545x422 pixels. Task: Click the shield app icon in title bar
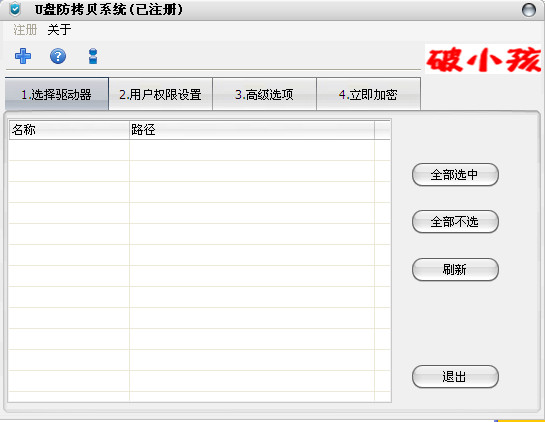pyautogui.click(x=15, y=9)
